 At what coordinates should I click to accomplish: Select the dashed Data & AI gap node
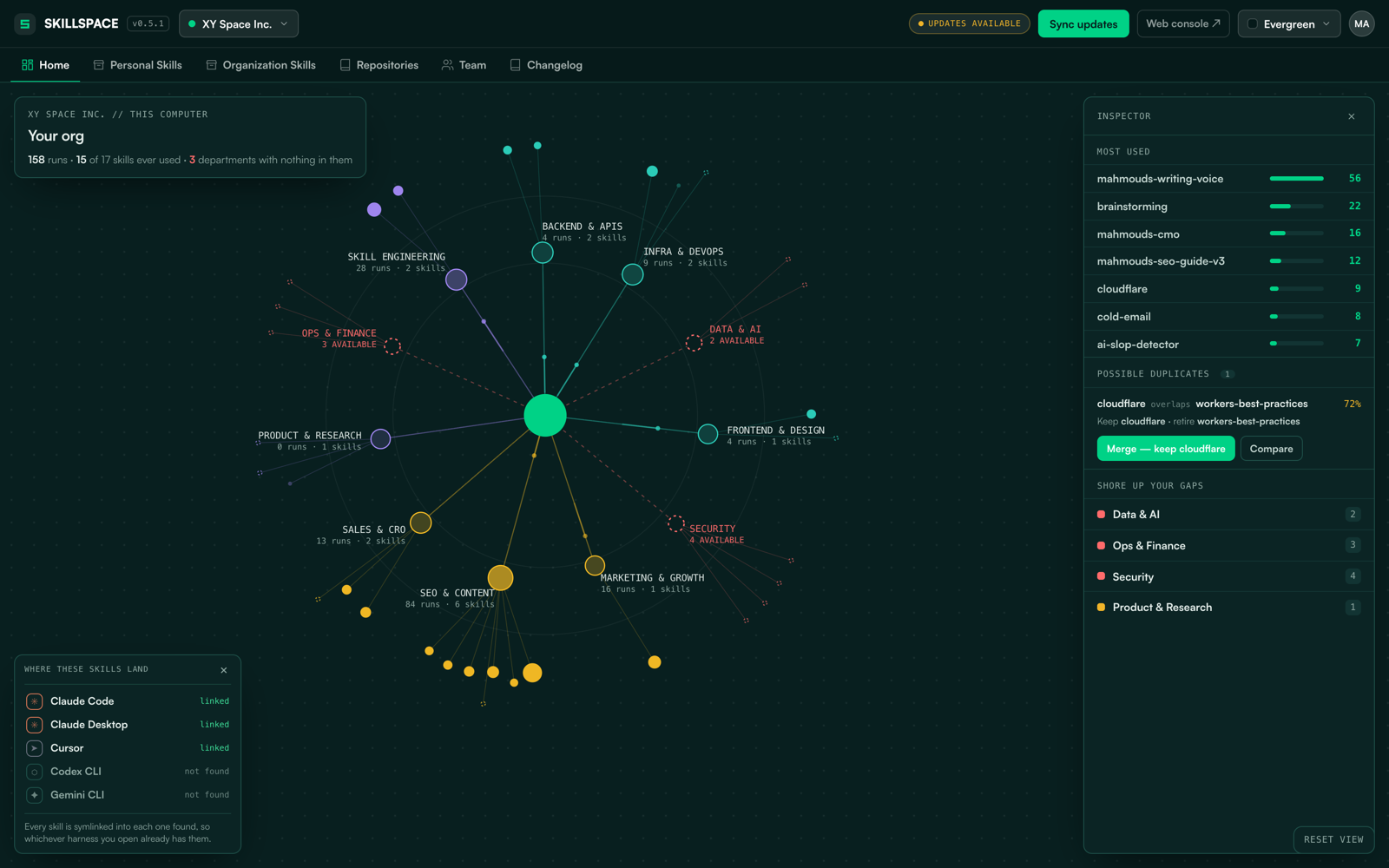[x=694, y=343]
